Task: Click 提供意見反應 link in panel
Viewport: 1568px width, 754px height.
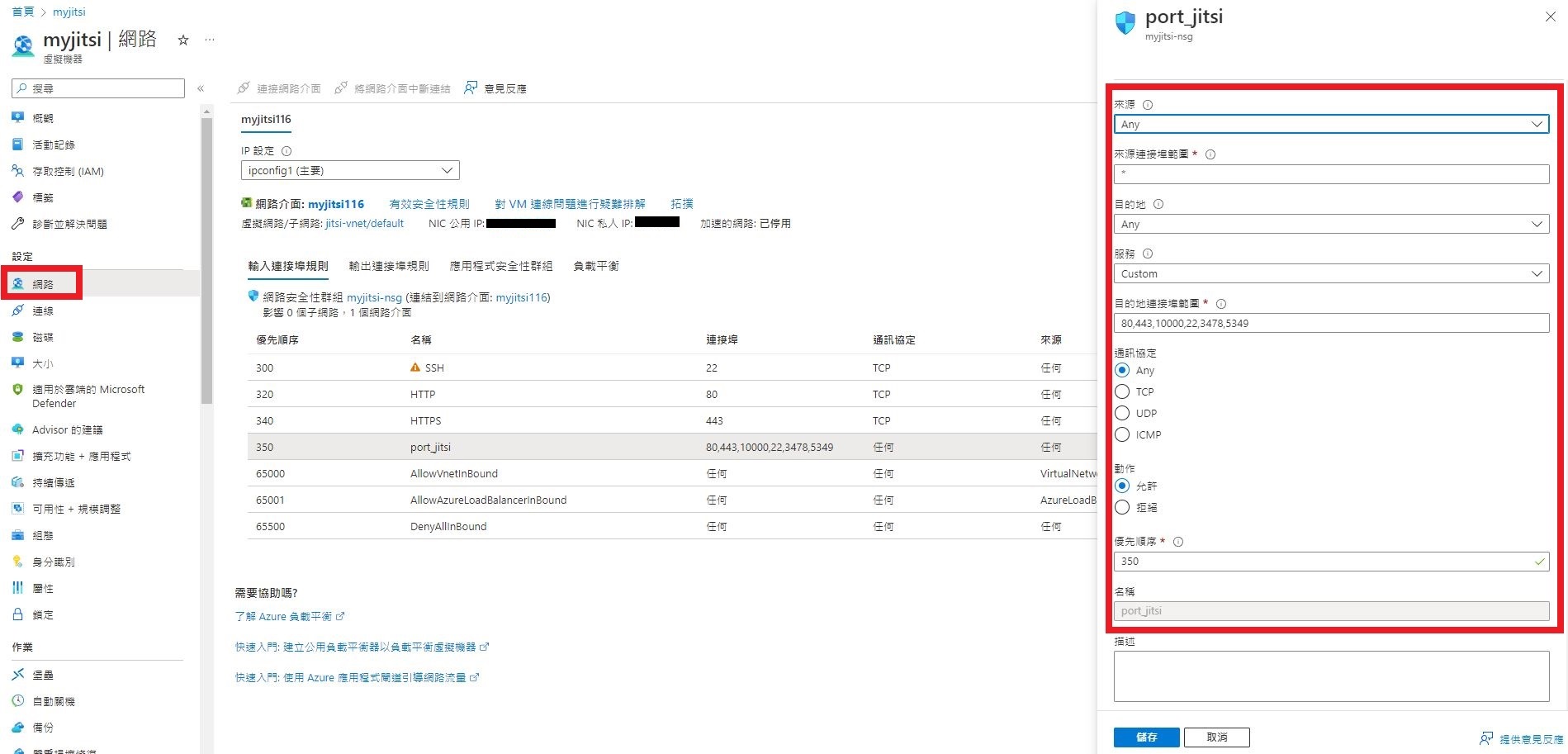Action: point(1522,738)
